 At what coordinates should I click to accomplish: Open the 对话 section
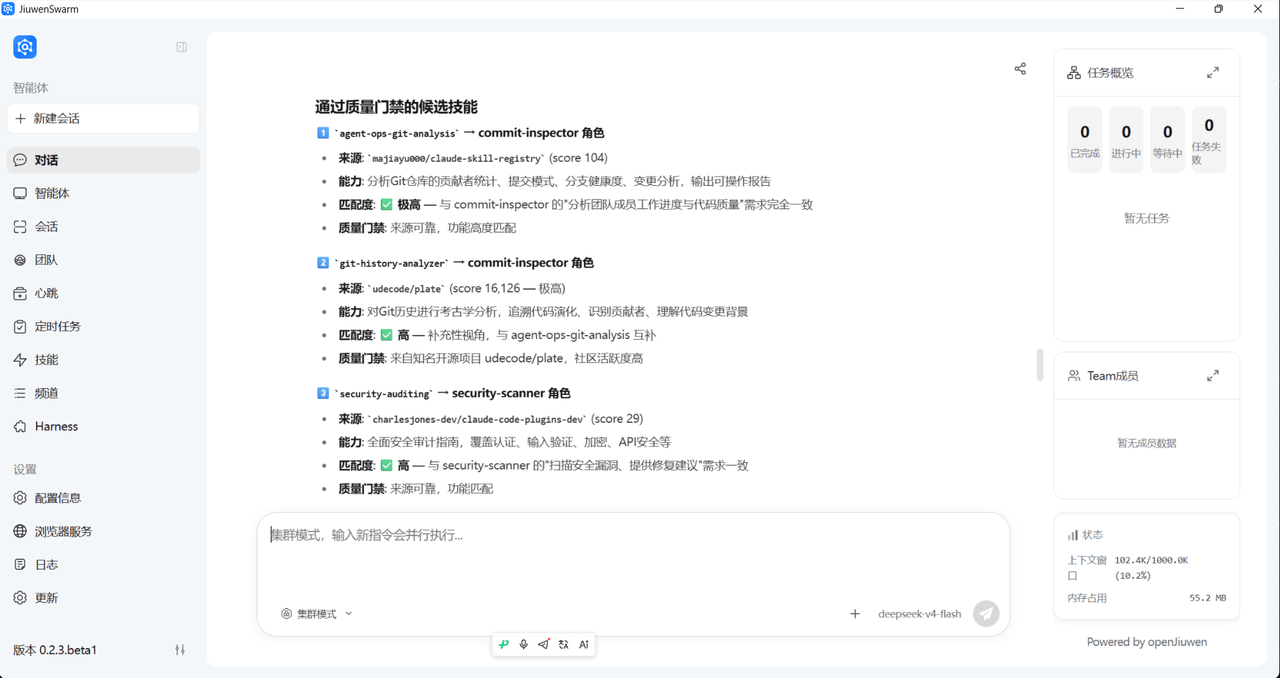[x=103, y=160]
